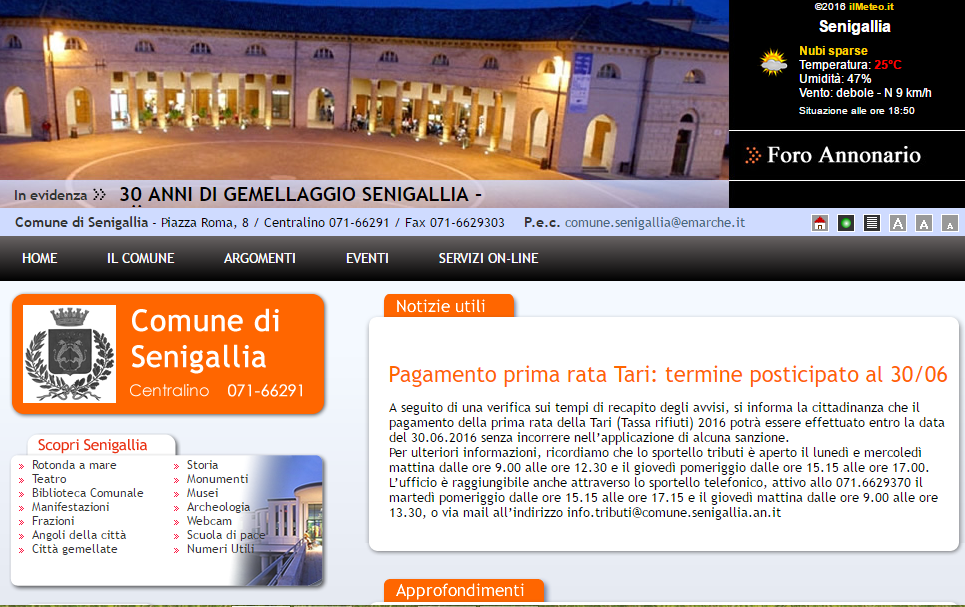Click the Foro Annonario caption
Screen dimensions: 965x607
(844, 155)
